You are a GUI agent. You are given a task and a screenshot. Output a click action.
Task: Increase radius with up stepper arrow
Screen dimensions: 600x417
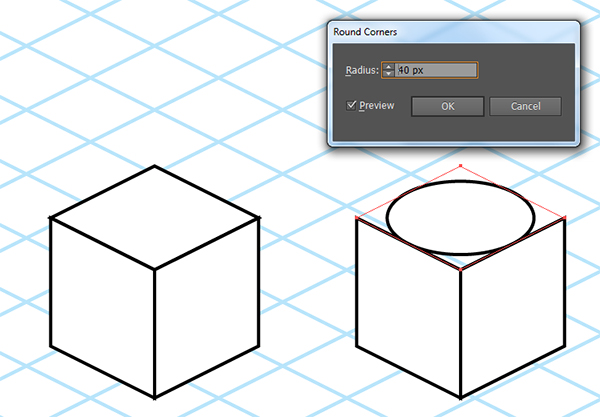point(388,67)
